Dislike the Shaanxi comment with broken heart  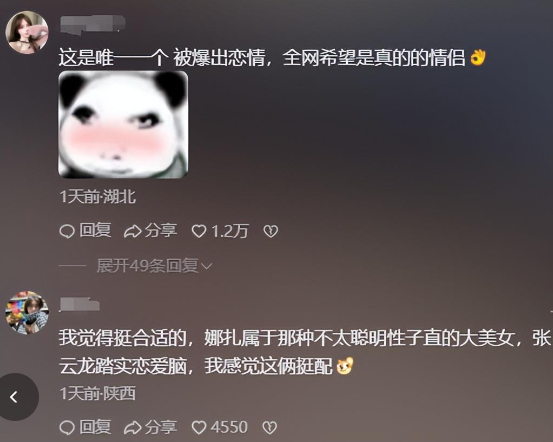pos(270,428)
